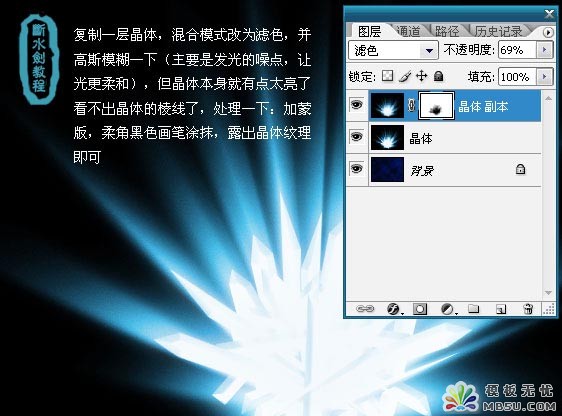Open new adjustment layer menu
Viewport: 562px width, 416px height.
[x=448, y=309]
